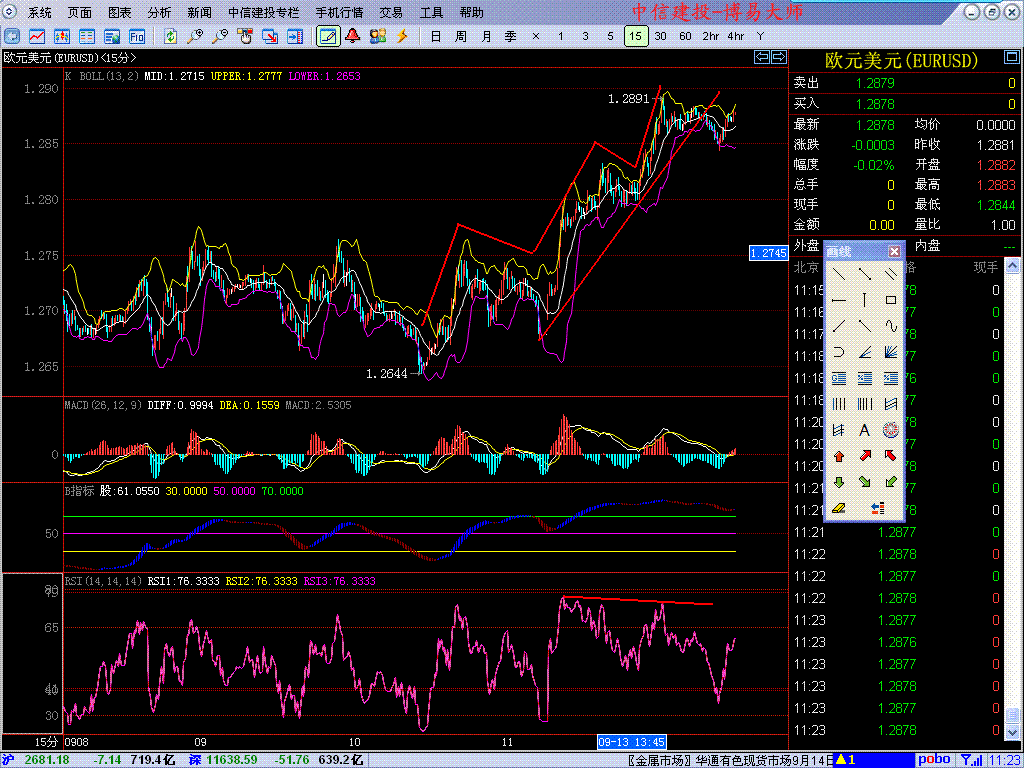
Task: Close the 画线 drawing palette
Action: tap(894, 251)
